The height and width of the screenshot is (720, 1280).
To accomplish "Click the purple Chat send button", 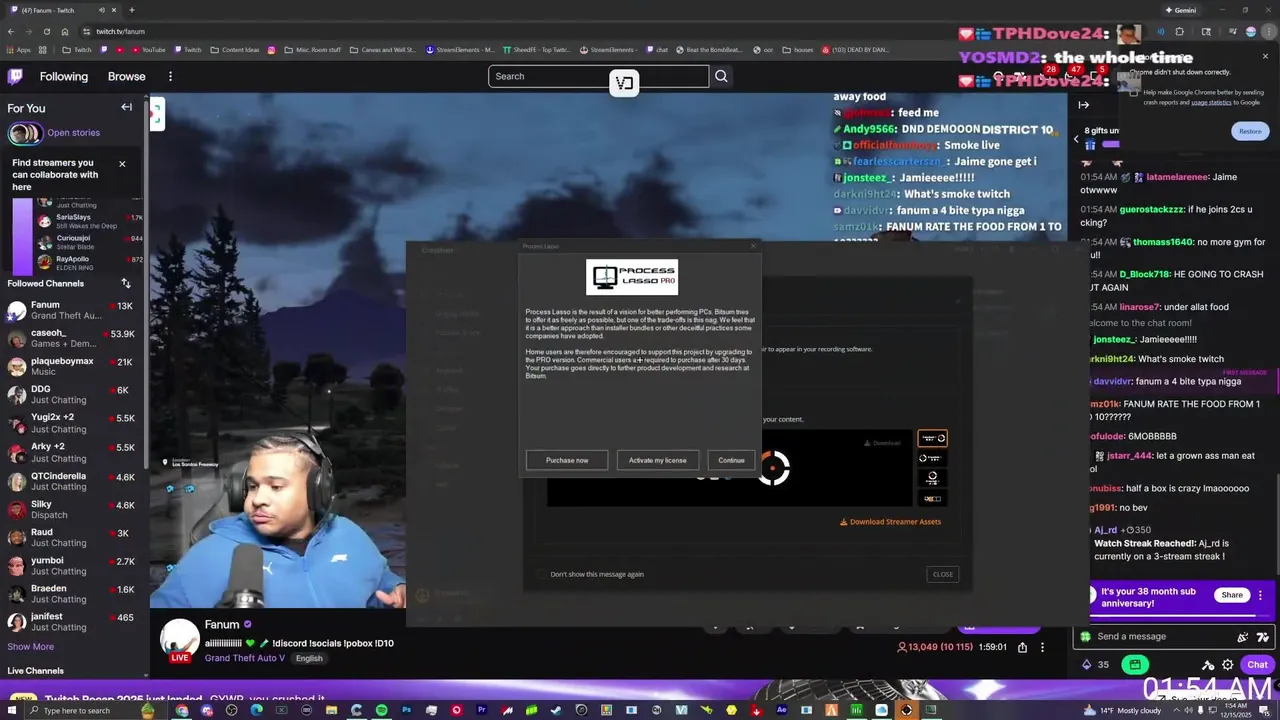I will [x=1256, y=664].
